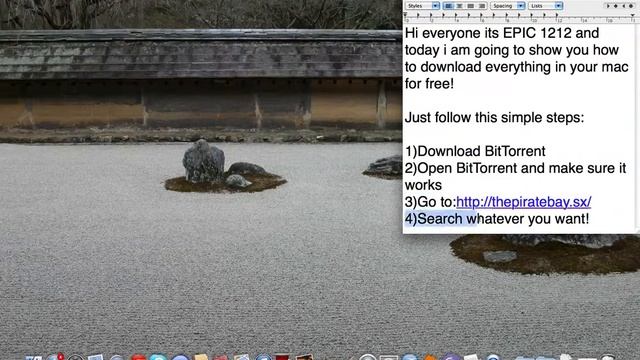Select the center tab stop diamond icon

tap(616, 6)
